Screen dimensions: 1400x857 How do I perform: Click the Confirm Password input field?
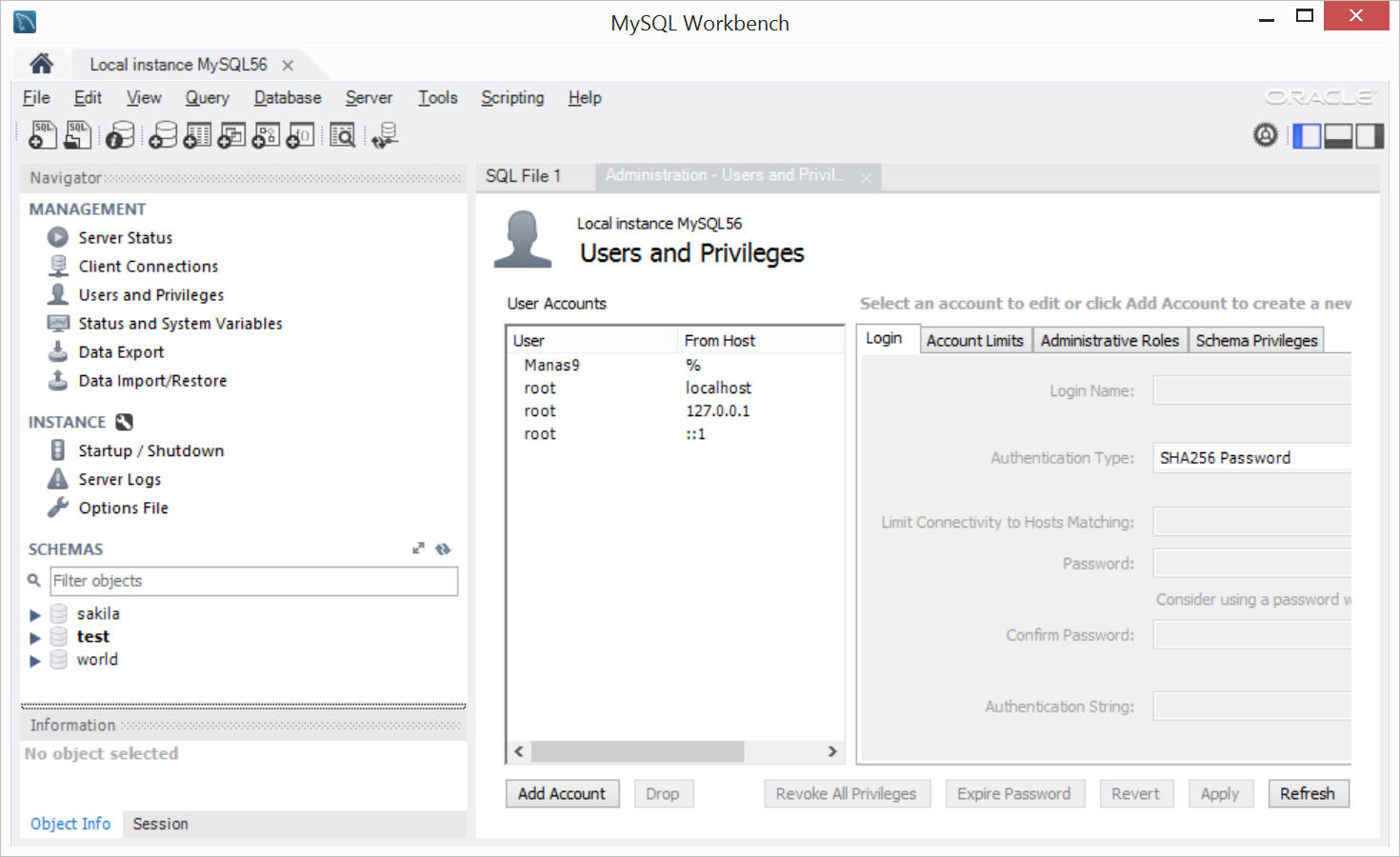pyautogui.click(x=1251, y=634)
